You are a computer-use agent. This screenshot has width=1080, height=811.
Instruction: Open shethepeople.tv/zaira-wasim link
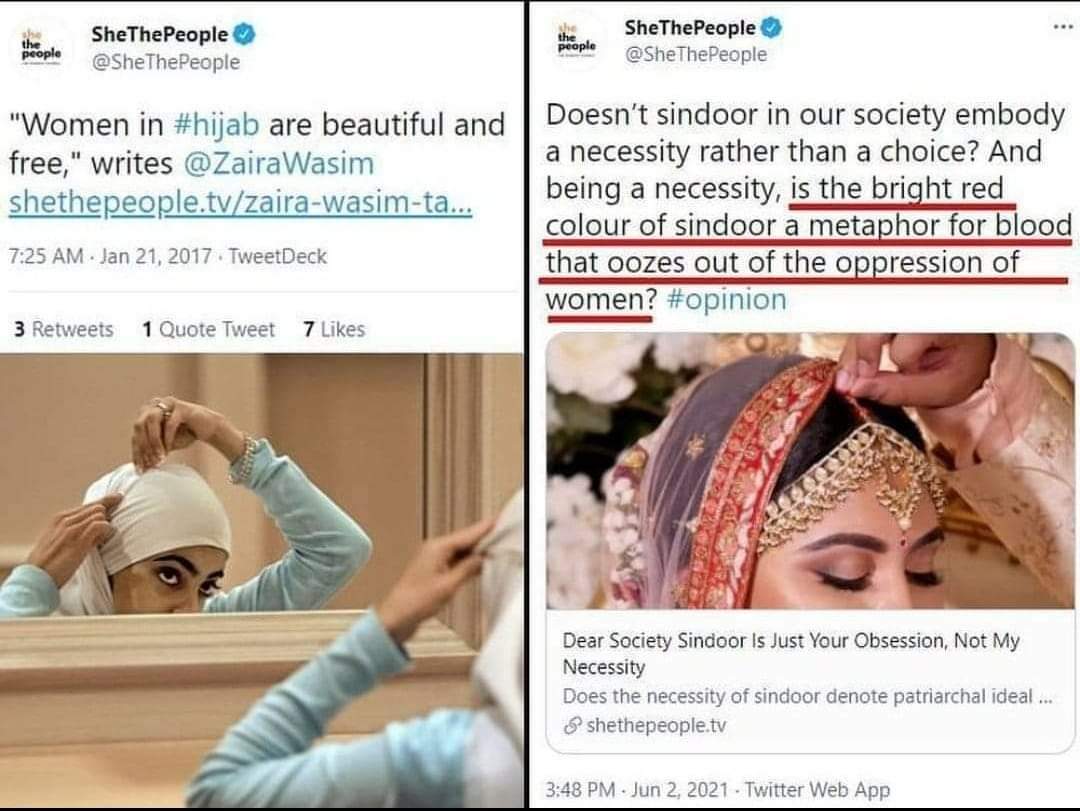[x=240, y=202]
